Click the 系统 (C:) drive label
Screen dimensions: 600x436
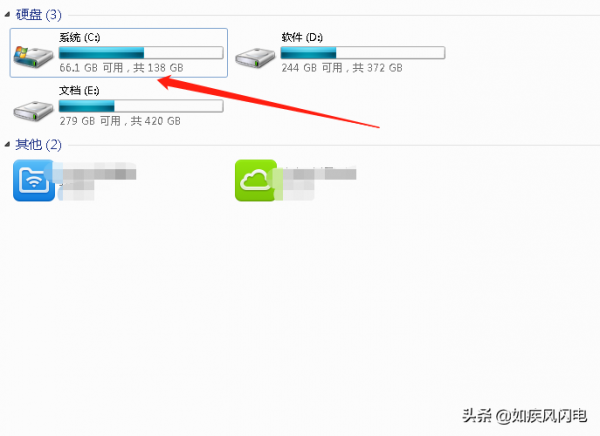click(80, 37)
